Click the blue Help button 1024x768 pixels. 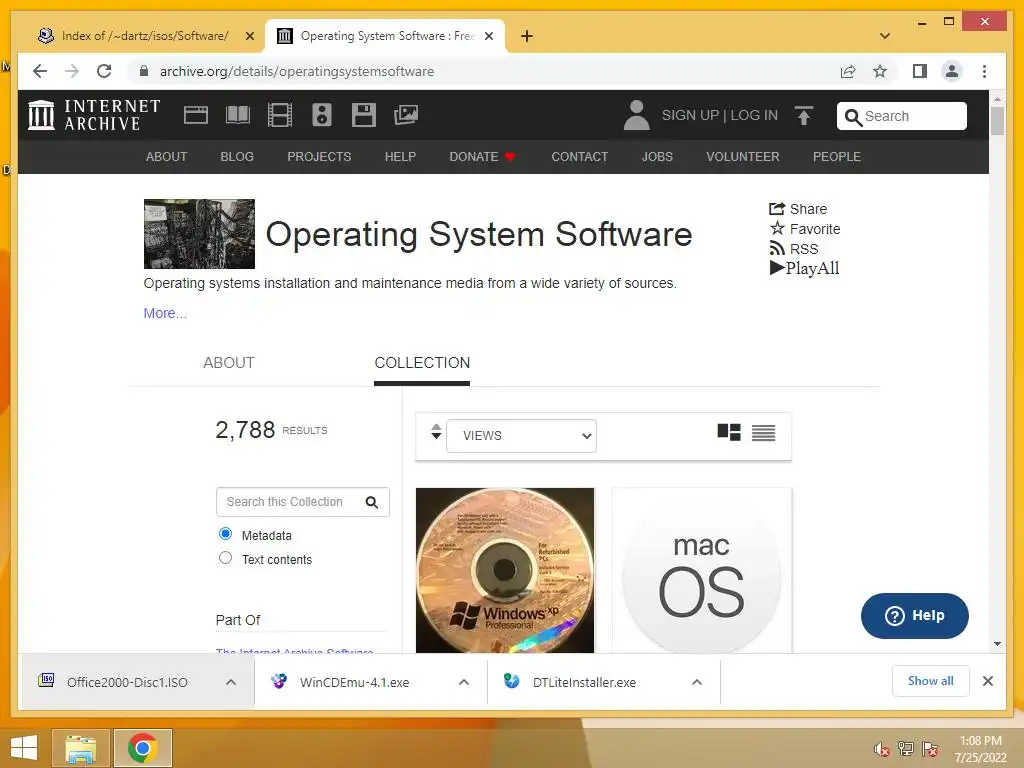point(914,616)
